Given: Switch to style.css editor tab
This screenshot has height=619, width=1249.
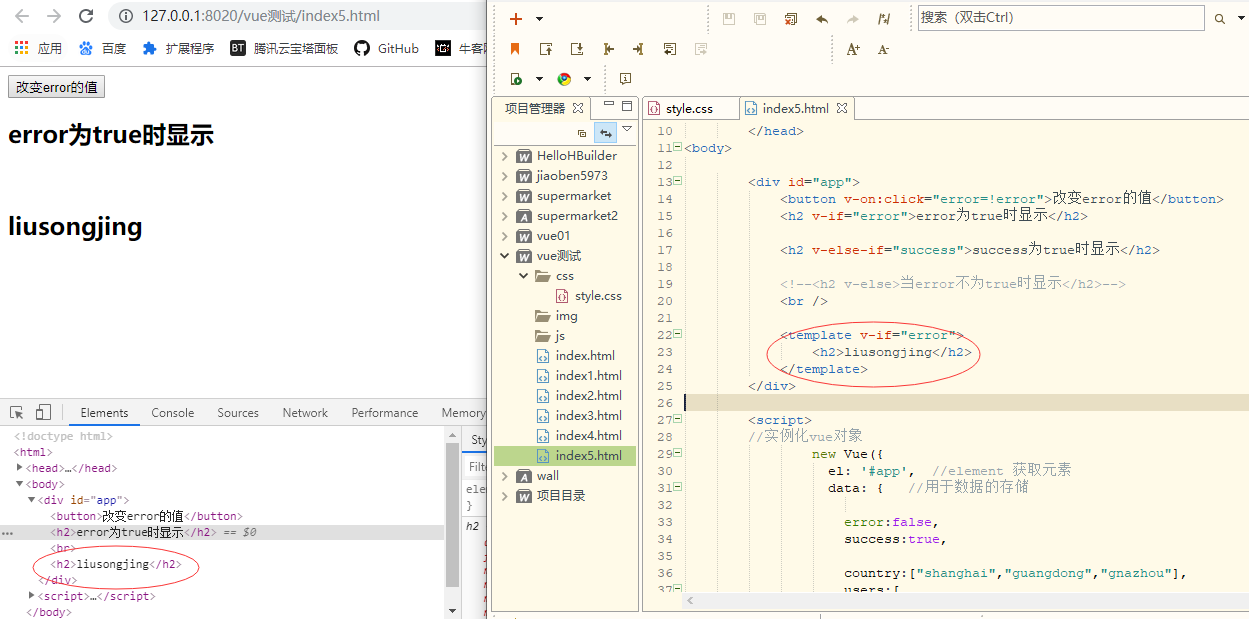Looking at the screenshot, I should (692, 108).
